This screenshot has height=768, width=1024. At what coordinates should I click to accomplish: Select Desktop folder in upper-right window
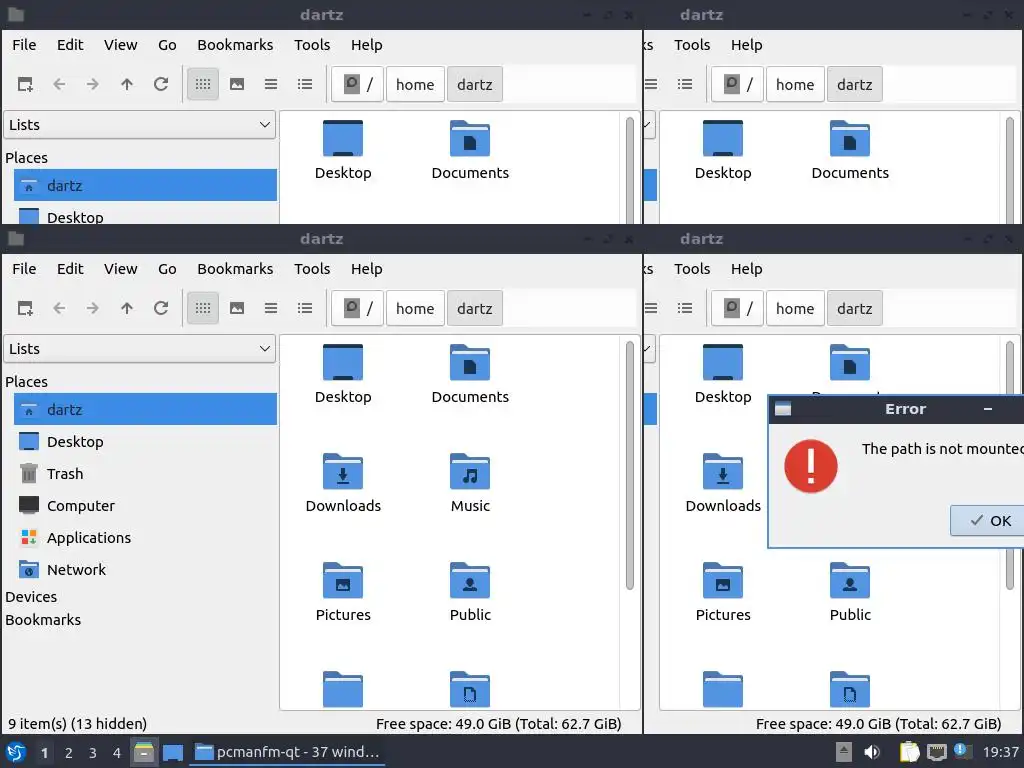(723, 150)
